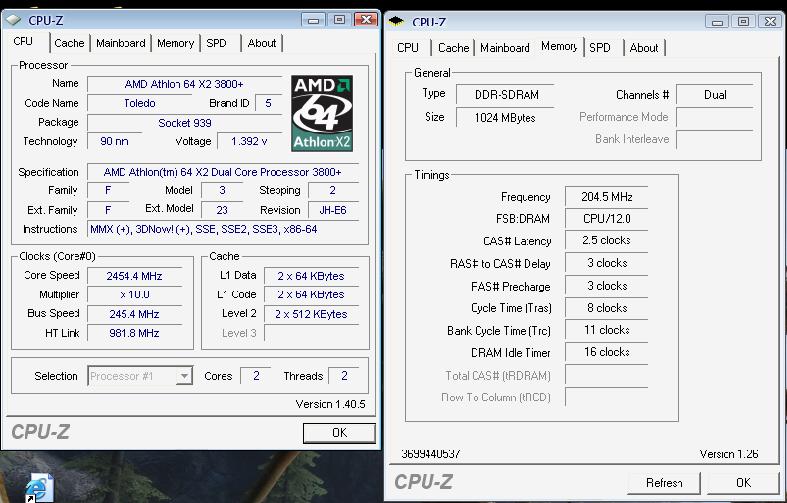Click Bus Speed value '245.4 MHz'
The width and height of the screenshot is (787, 503).
click(134, 314)
